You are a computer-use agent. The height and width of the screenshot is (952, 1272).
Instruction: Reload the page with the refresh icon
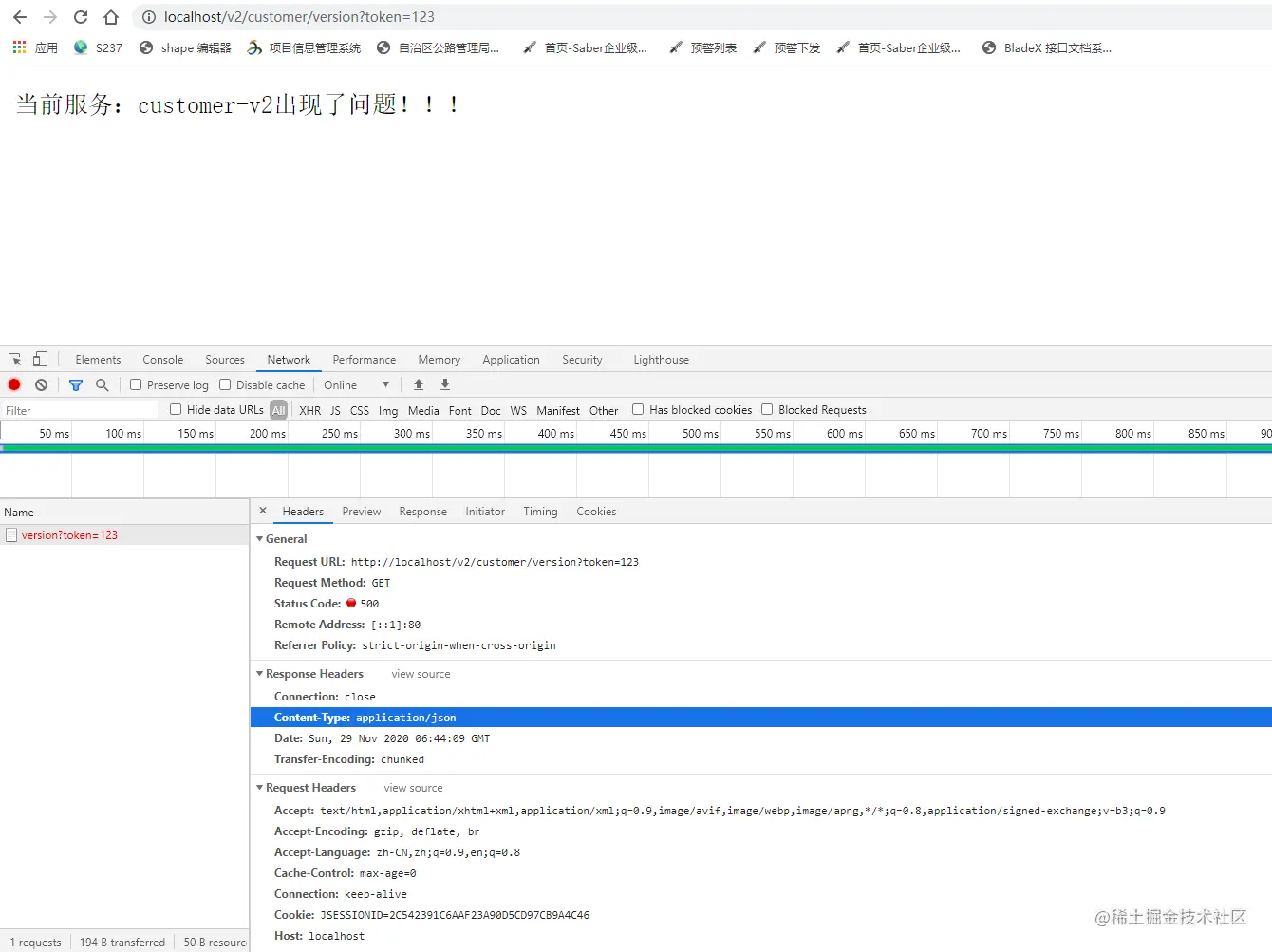pyautogui.click(x=81, y=17)
